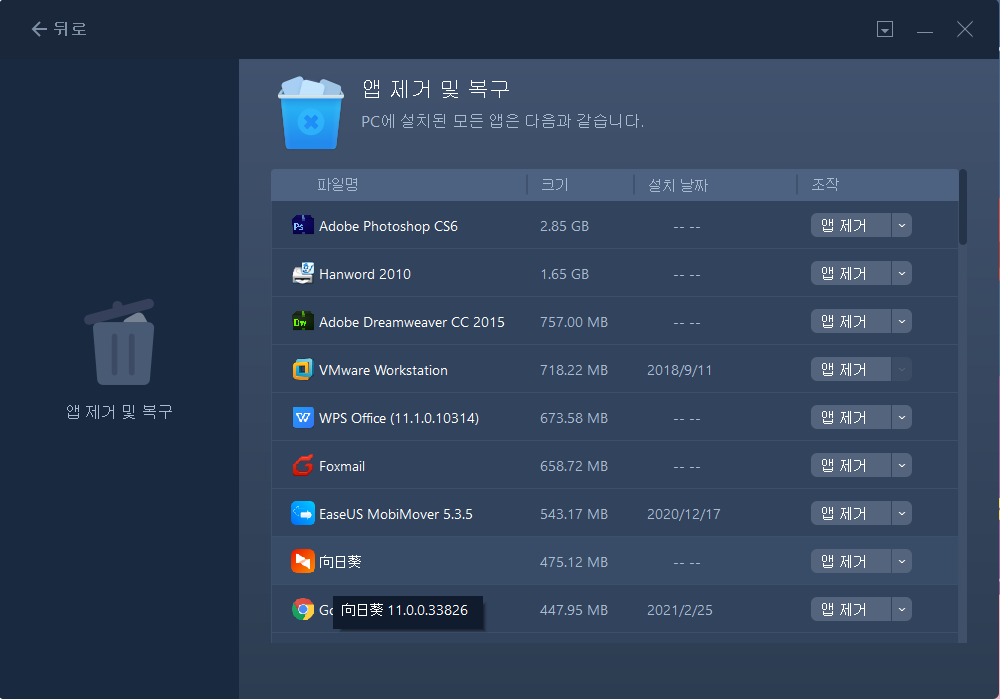Screen dimensions: 1000x699
Task: Click the Adobe Dreamweaver CC 2015 icon
Action: pyautogui.click(x=302, y=321)
